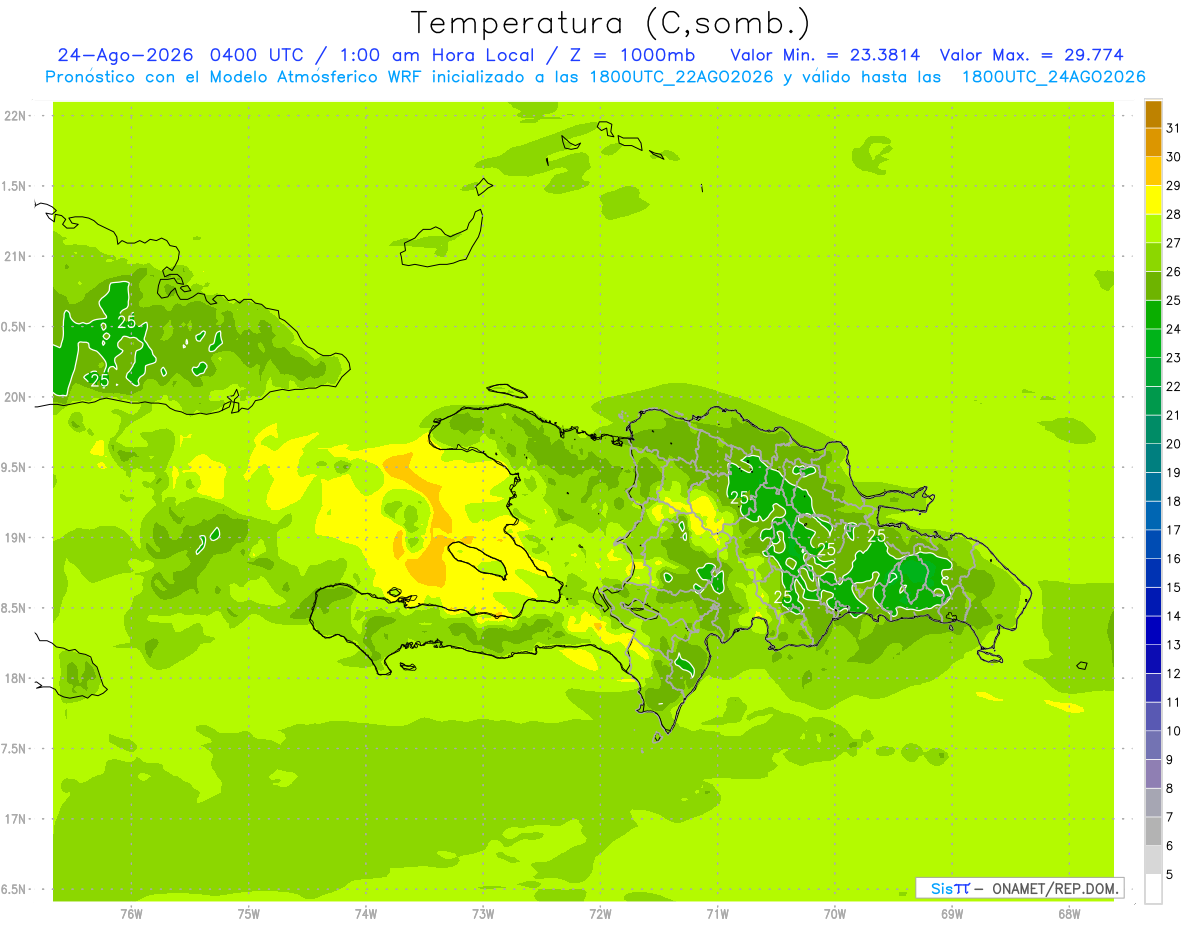The width and height of the screenshot is (1200, 927).
Task: Click the '31' label on the color scale
Action: (1174, 128)
